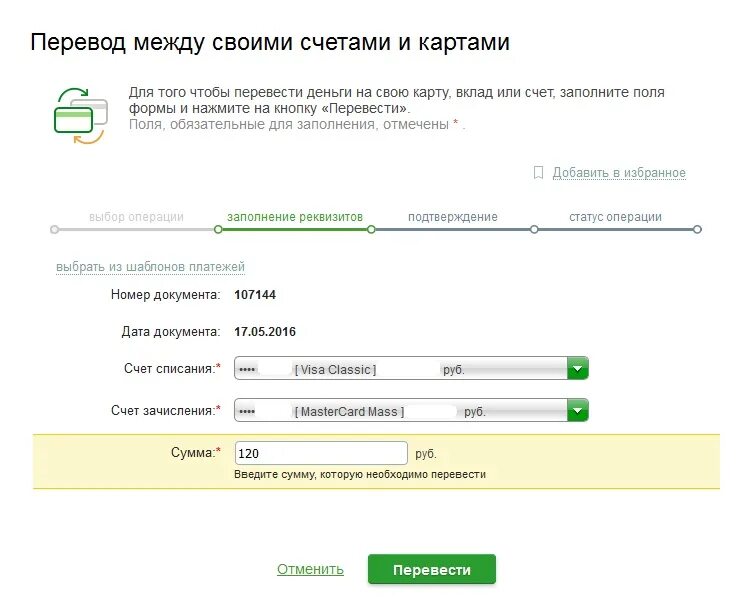Expand the Счет зачисления dropdown arrow

(x=578, y=411)
